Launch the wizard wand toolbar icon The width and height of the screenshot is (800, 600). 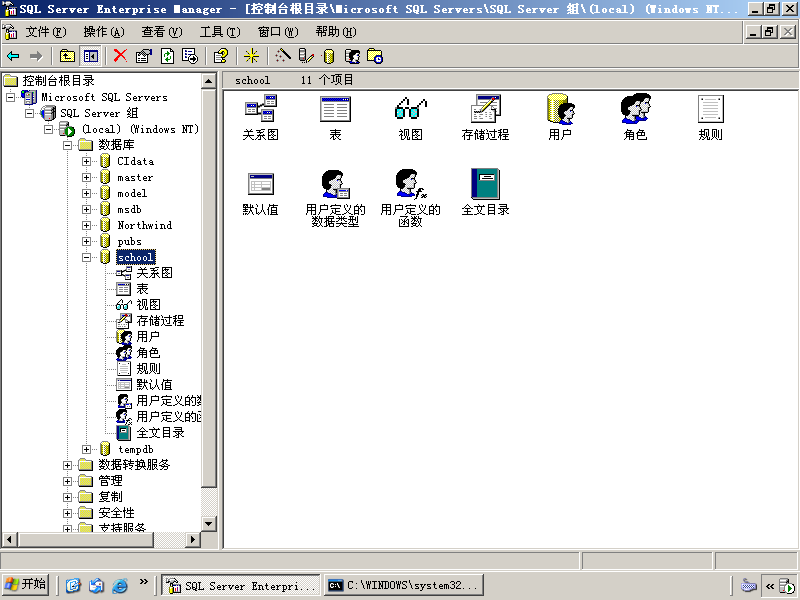tap(283, 56)
